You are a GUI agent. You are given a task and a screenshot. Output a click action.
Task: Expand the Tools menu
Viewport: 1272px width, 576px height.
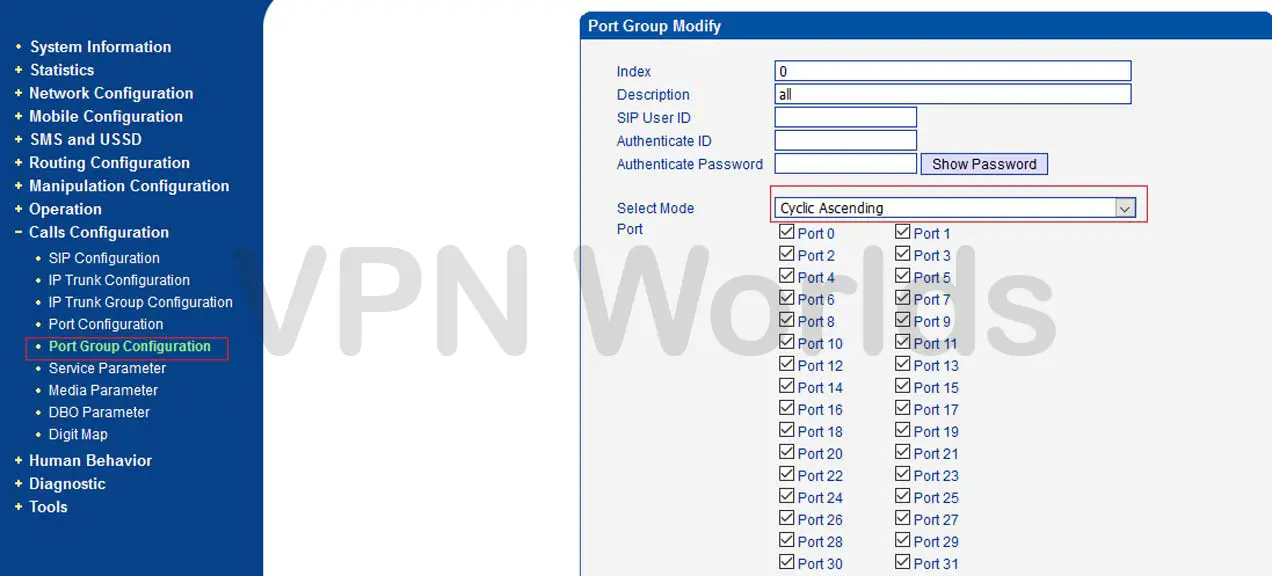[x=47, y=507]
